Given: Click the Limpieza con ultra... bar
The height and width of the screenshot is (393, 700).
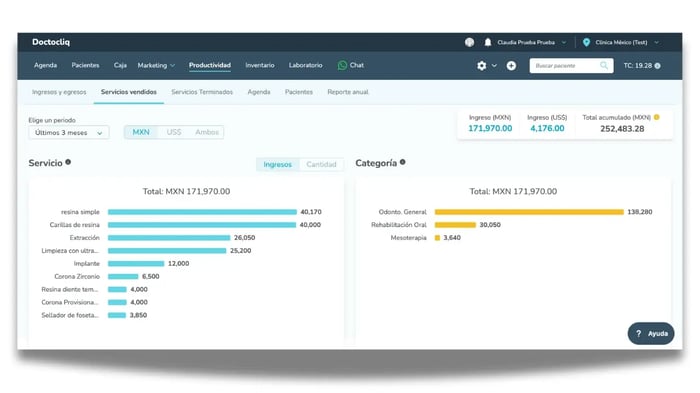Looking at the screenshot, I should click(x=167, y=251).
